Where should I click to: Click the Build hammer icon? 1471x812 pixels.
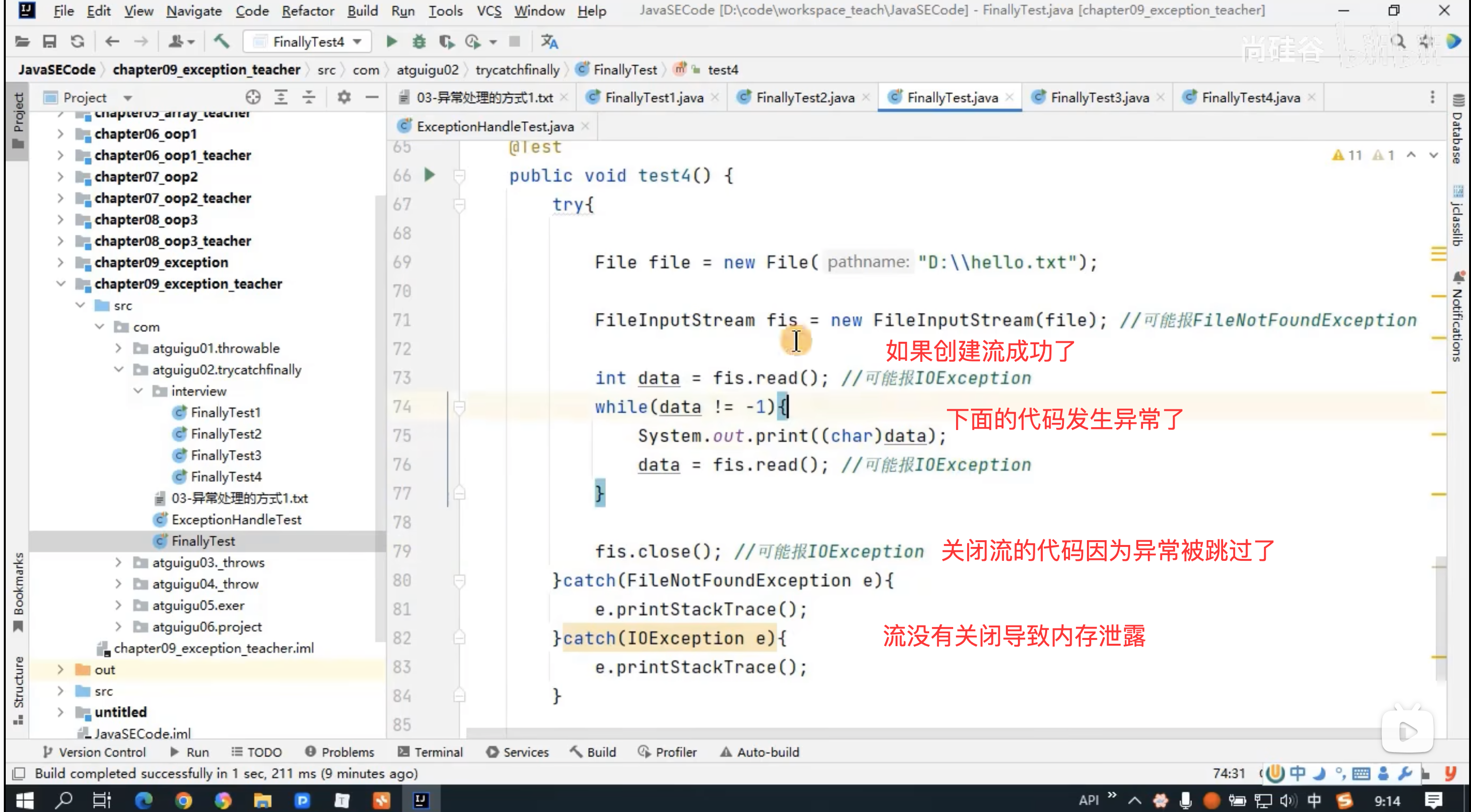click(x=222, y=41)
